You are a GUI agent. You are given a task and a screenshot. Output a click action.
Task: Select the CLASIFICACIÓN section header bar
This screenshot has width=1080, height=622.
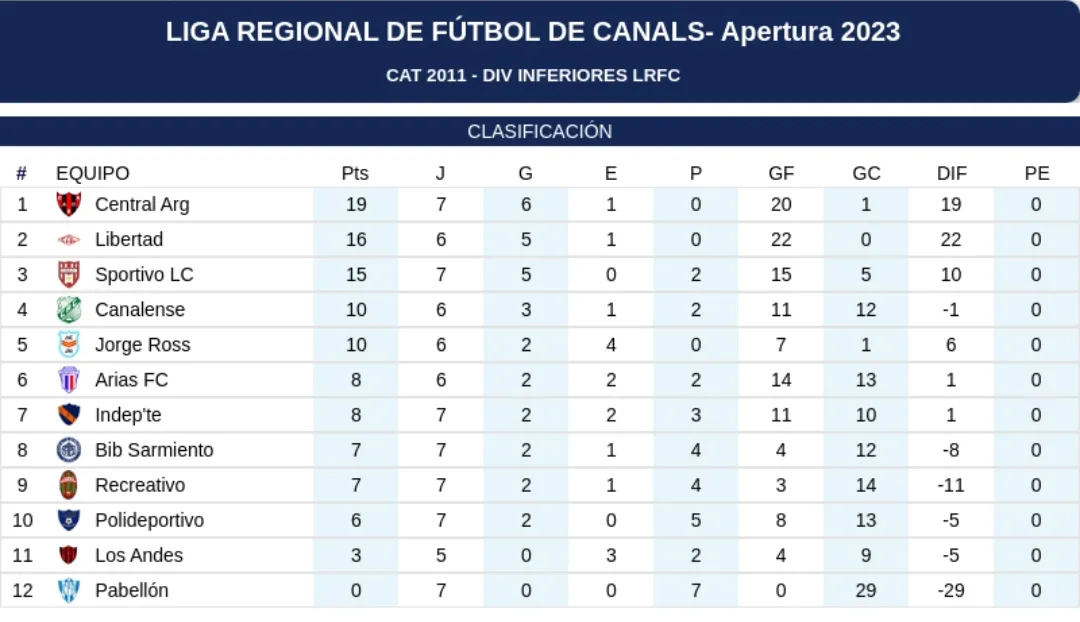(x=540, y=132)
